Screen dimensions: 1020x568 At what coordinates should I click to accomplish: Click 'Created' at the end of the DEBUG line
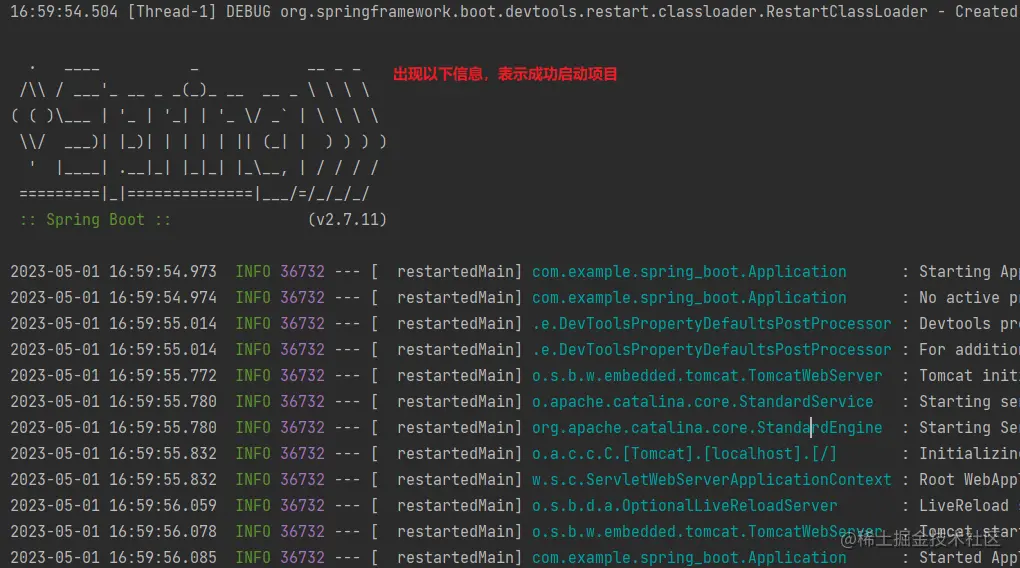987,12
